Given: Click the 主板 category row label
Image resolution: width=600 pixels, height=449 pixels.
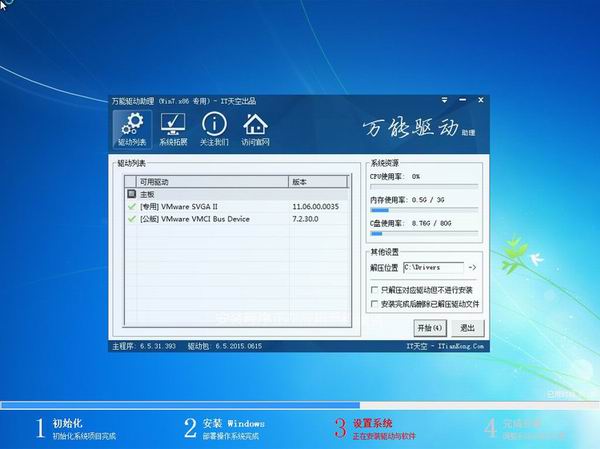Looking at the screenshot, I should coord(147,194).
